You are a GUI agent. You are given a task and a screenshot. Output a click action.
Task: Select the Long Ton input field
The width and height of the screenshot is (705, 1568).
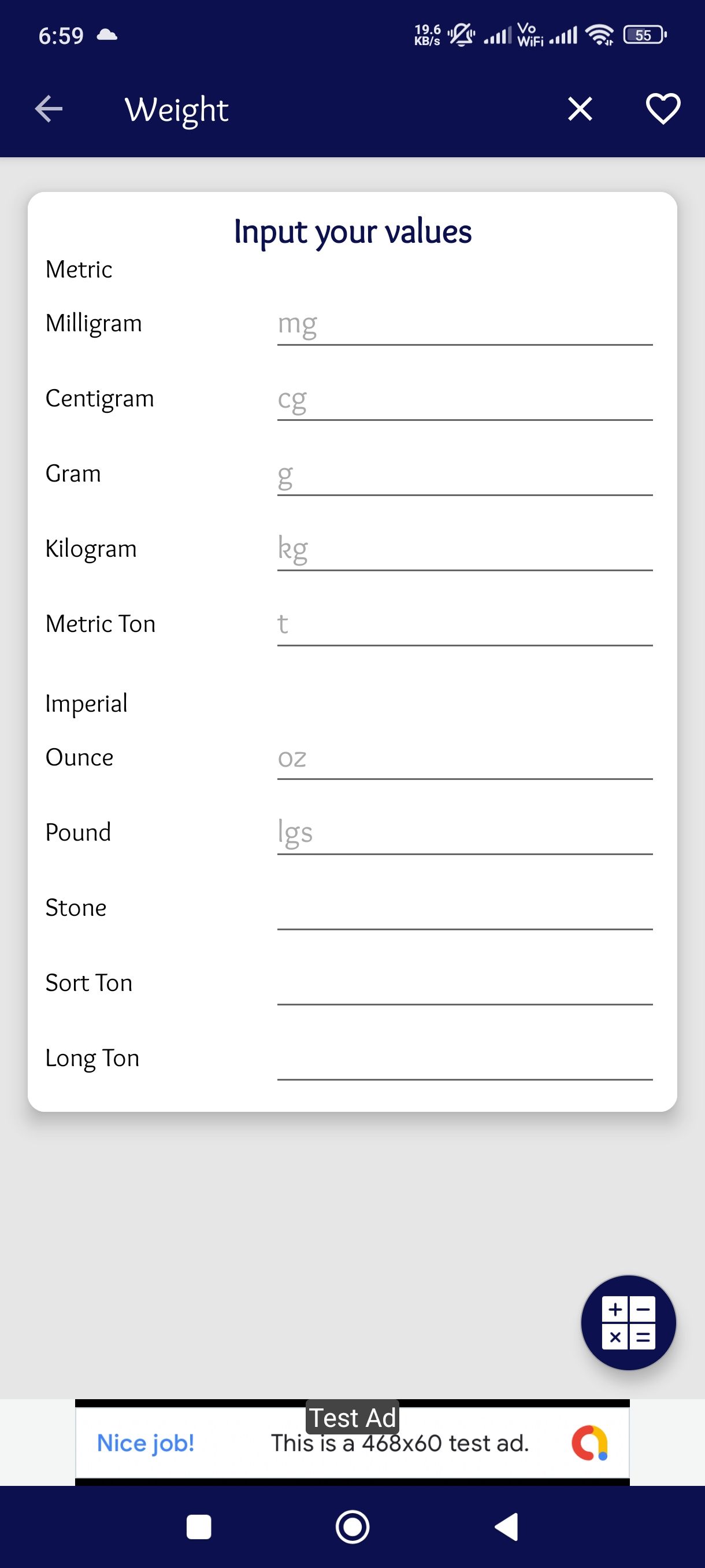[464, 1059]
